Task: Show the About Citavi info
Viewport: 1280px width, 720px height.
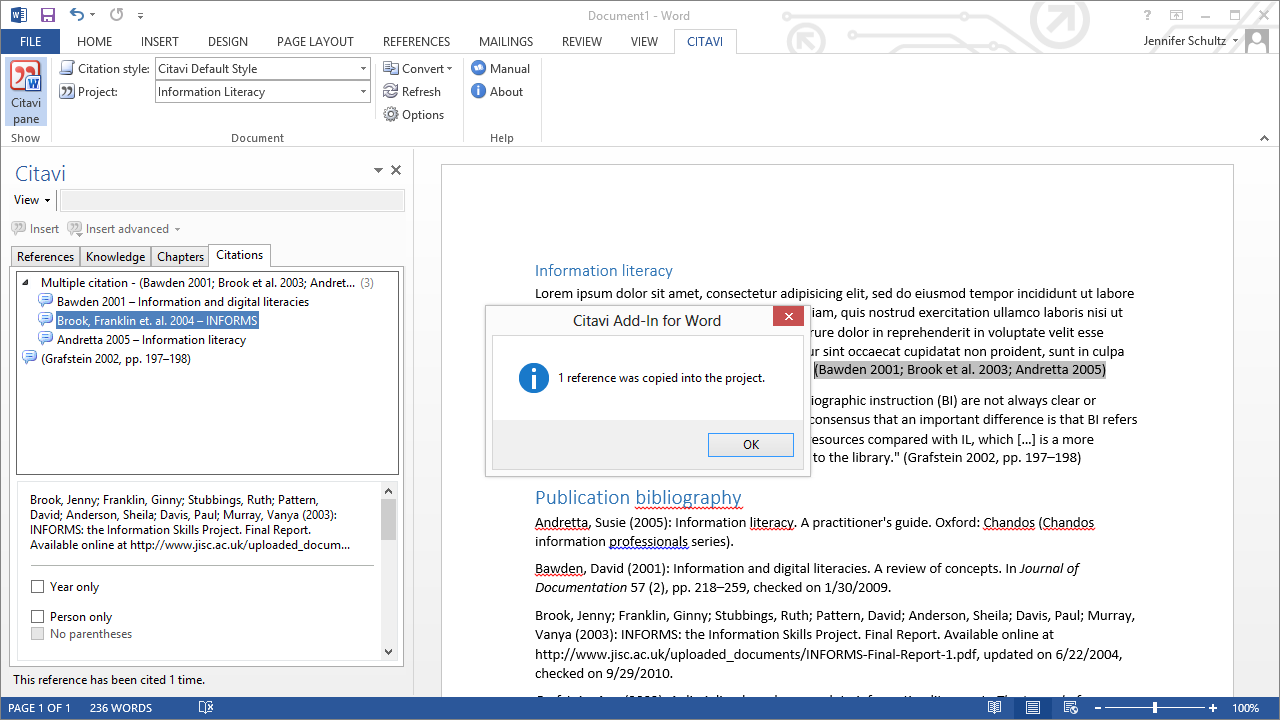Action: coord(497,91)
